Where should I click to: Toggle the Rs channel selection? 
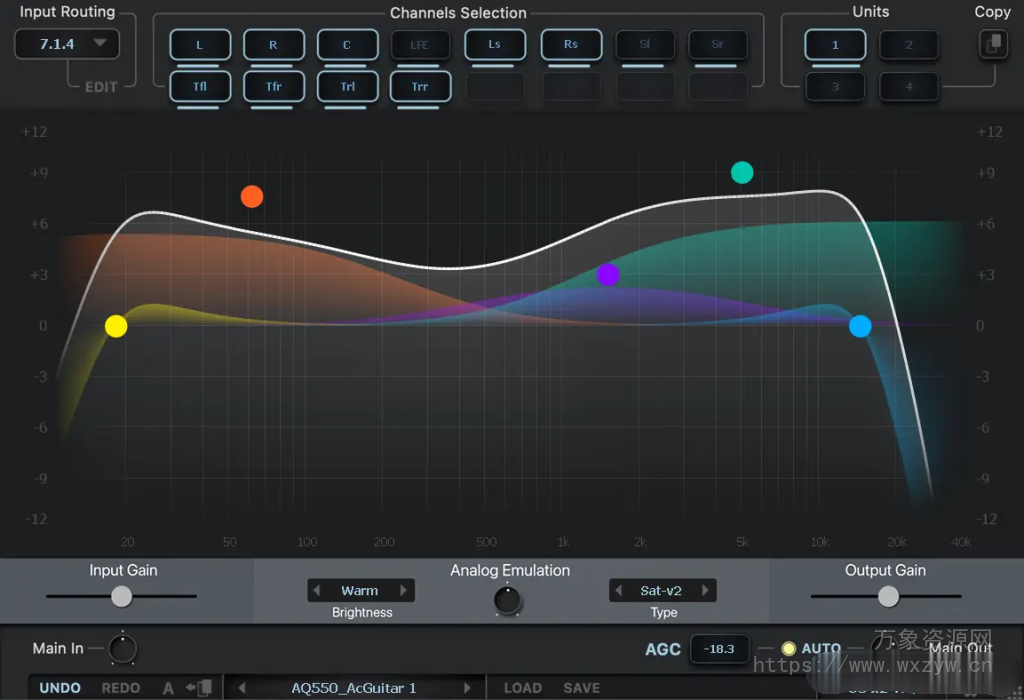coord(571,44)
